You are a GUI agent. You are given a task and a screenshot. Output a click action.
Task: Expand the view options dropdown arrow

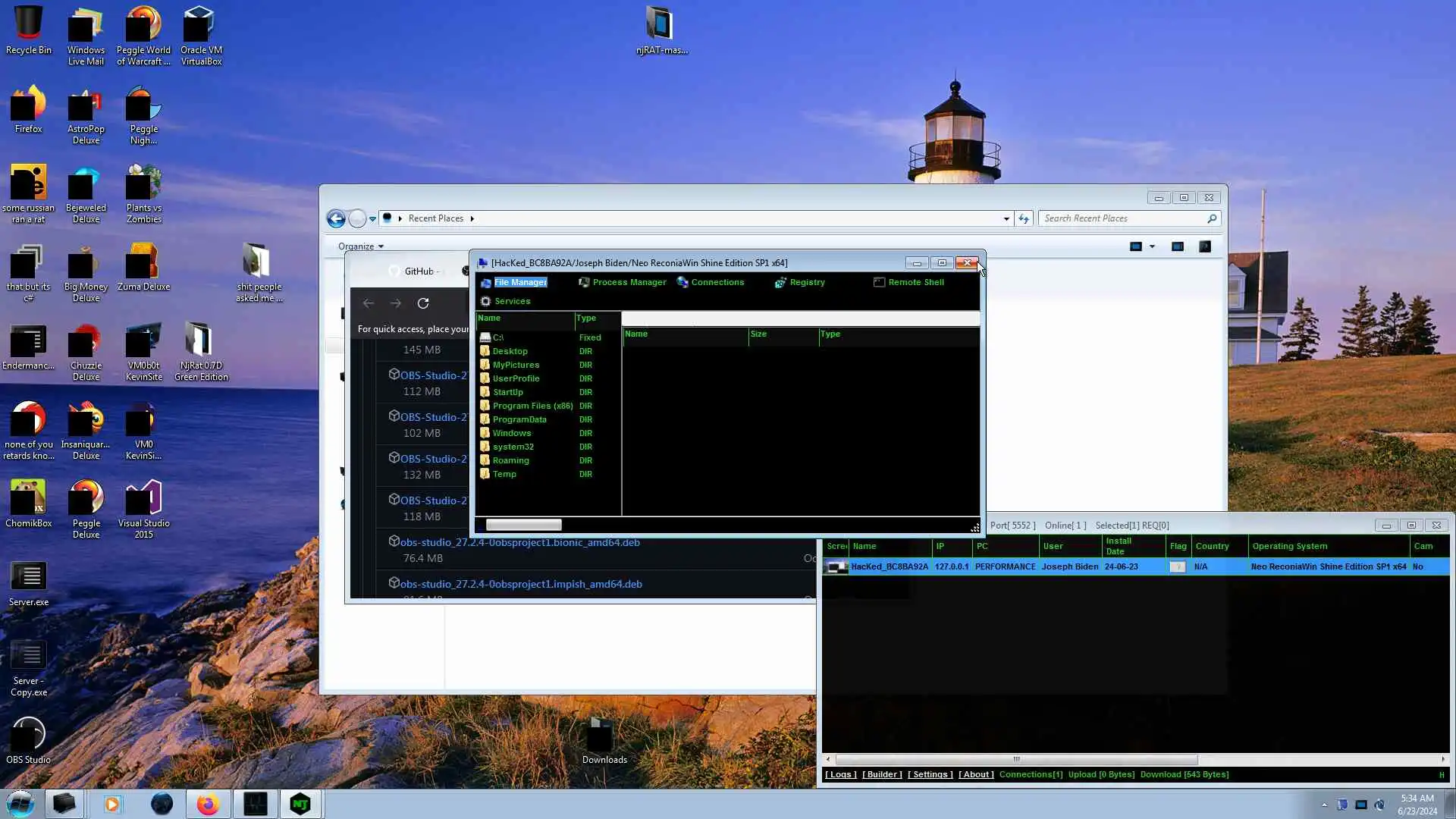pos(1152,246)
